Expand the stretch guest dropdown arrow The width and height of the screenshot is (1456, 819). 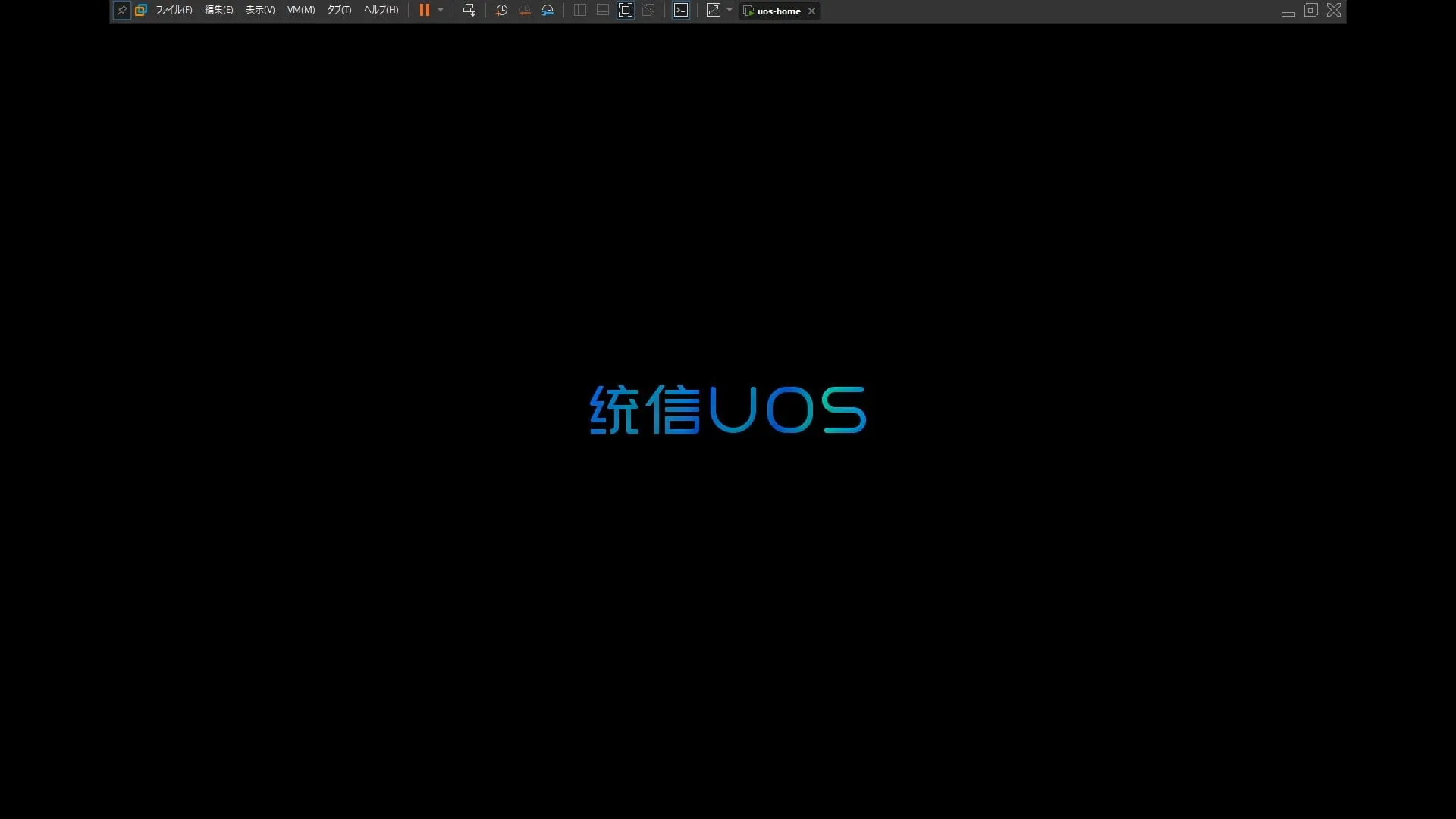[730, 11]
